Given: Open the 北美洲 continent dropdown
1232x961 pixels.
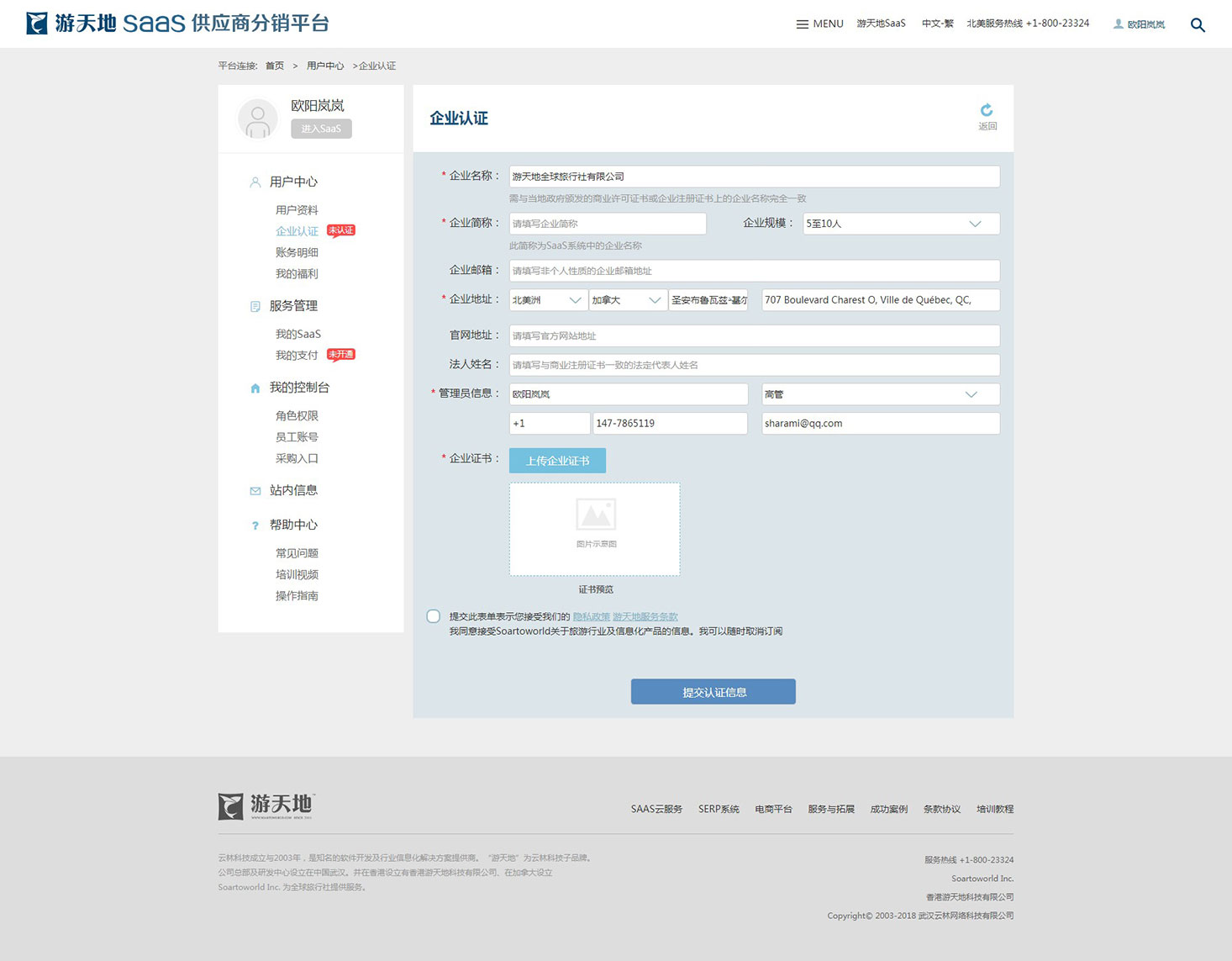Looking at the screenshot, I should click(547, 300).
